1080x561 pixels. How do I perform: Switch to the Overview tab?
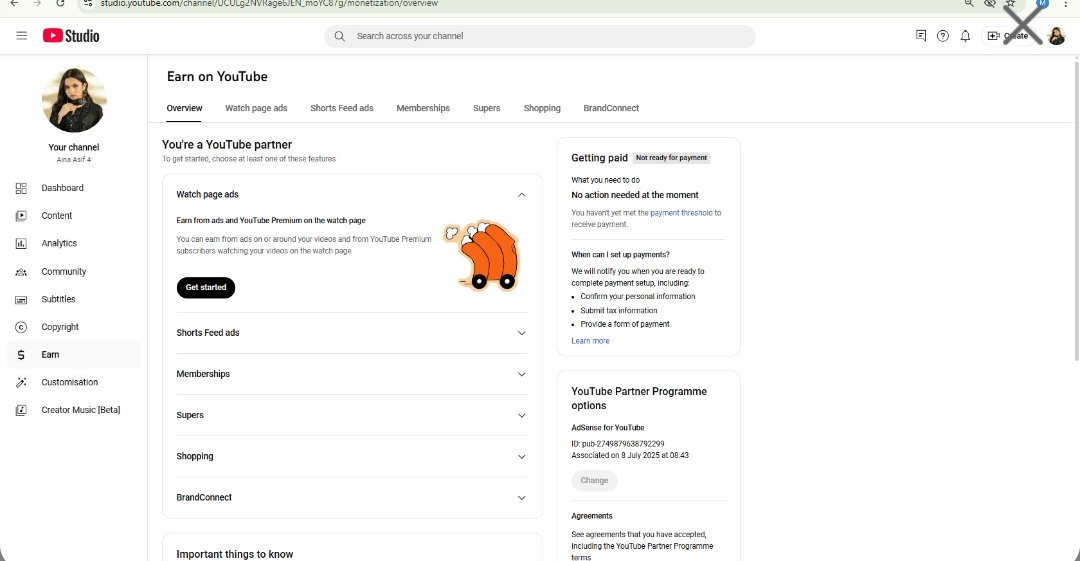(x=184, y=108)
